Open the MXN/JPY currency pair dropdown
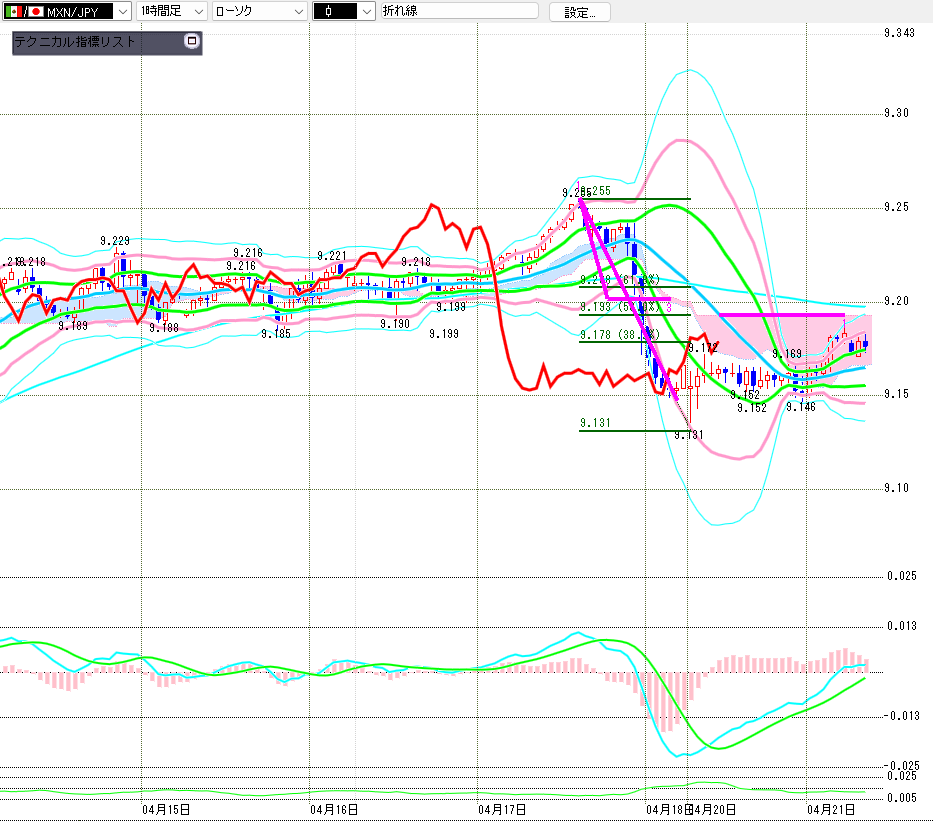This screenshot has height=821, width=933. [122, 11]
